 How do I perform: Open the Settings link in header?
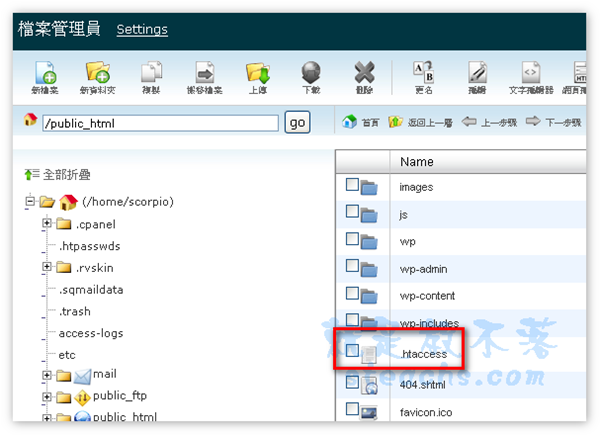142,29
